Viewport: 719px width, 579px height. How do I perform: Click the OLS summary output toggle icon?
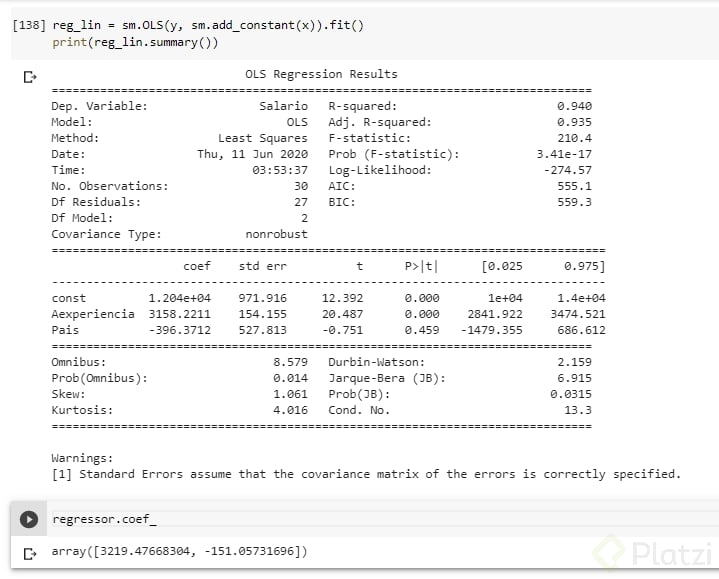click(x=30, y=76)
